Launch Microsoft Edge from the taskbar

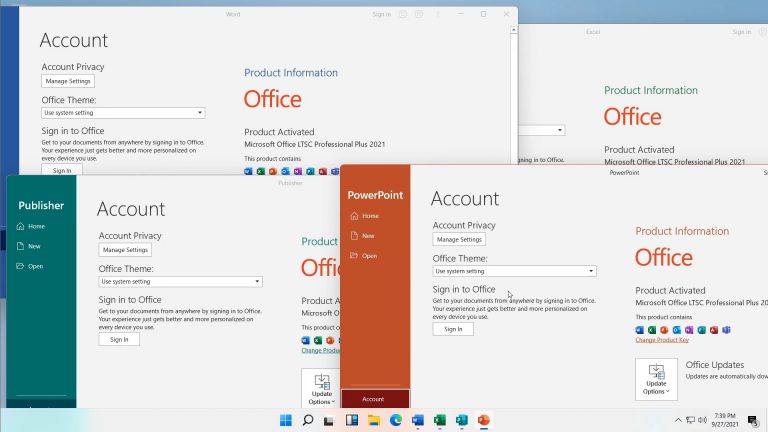point(396,420)
